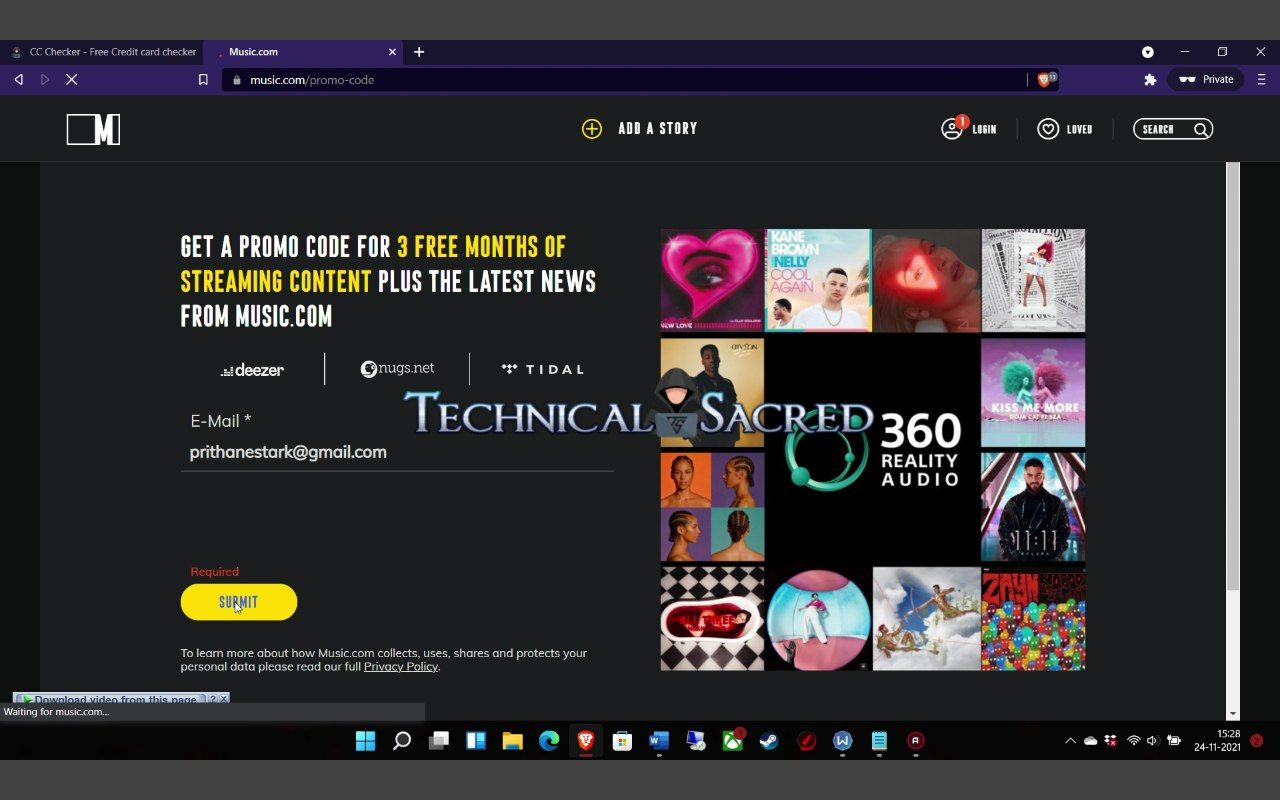Screen dimensions: 1280x800
Task: Click the Kane Brown Cool Again album cover
Action: [819, 280]
